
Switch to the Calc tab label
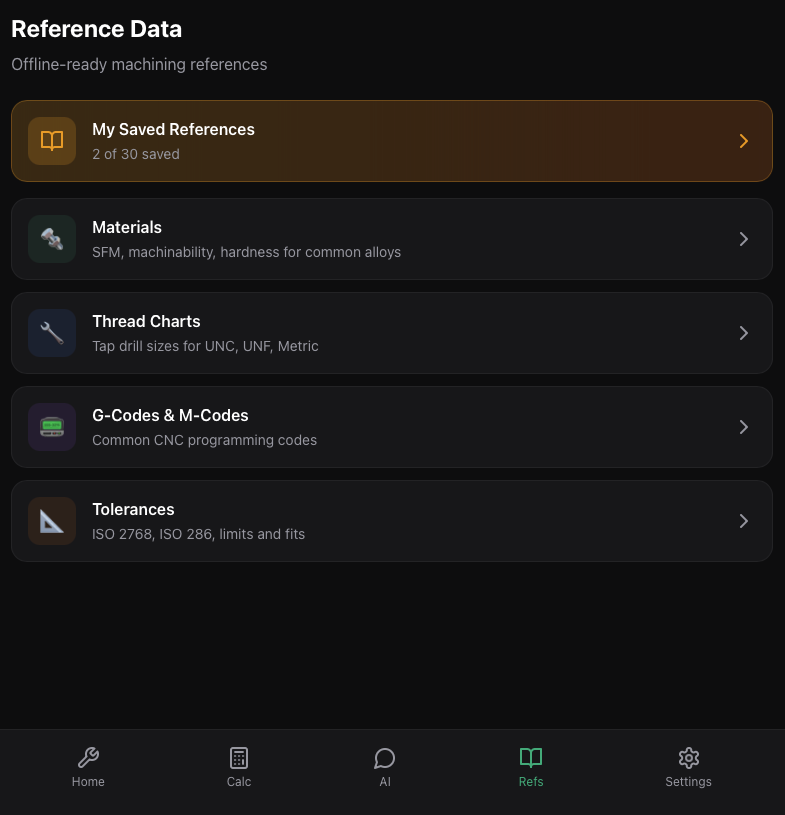point(239,782)
